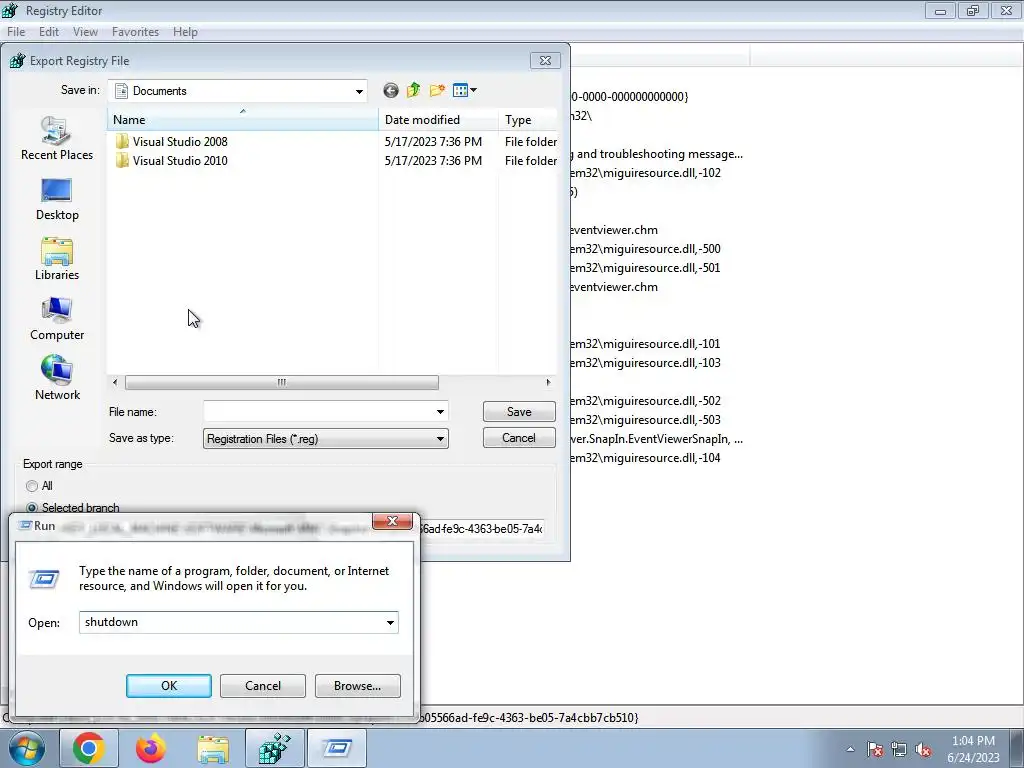Sort file list by Type column

pos(528,120)
